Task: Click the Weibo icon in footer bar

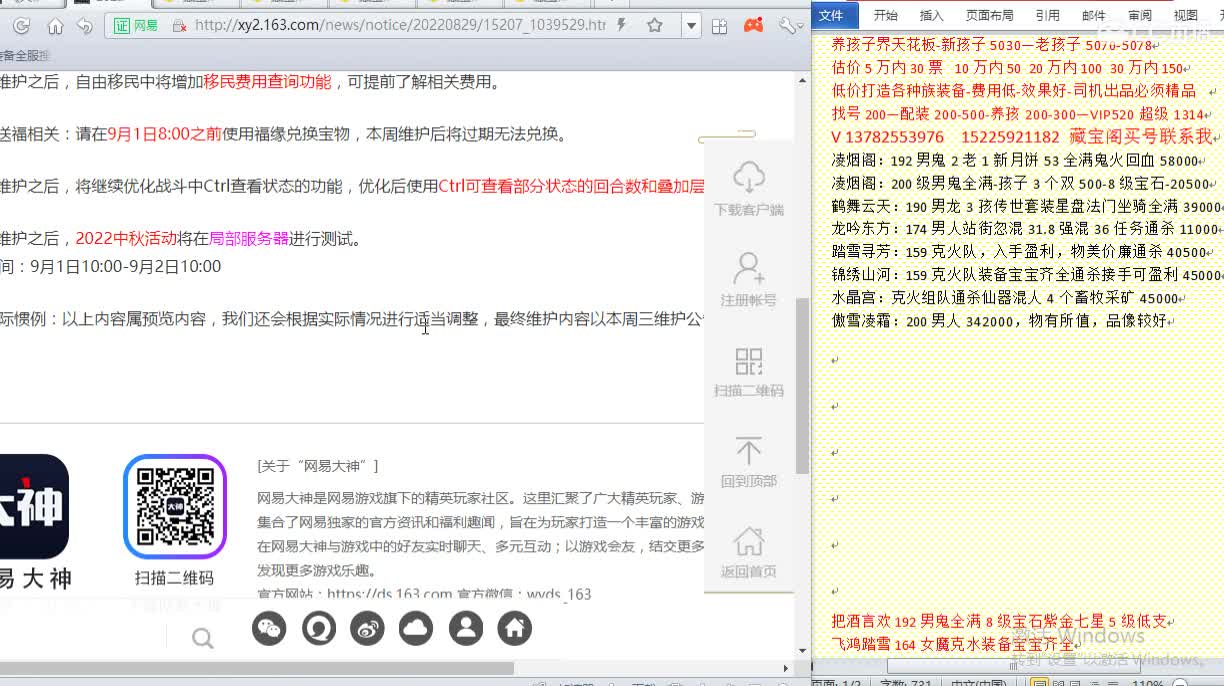Action: (367, 628)
